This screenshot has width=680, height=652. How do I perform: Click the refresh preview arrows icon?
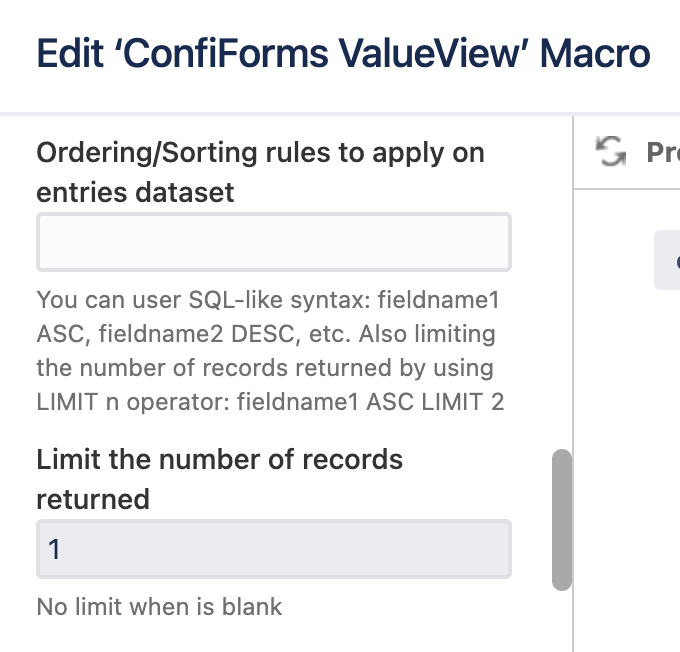(608, 152)
